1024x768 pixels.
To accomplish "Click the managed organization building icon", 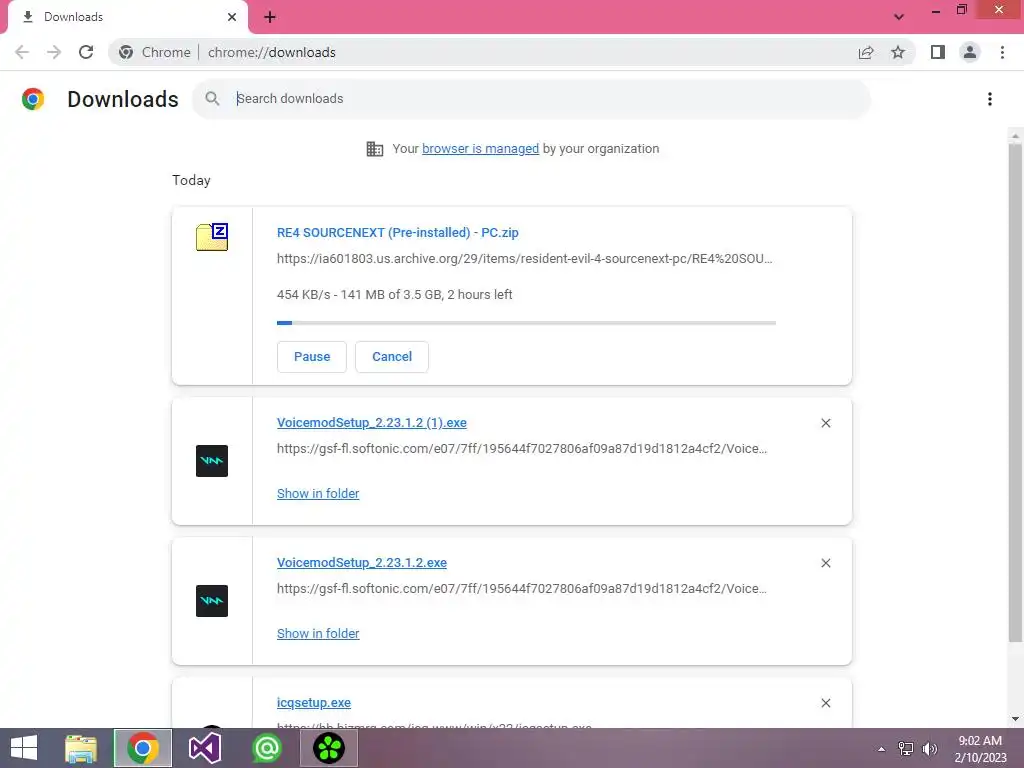I will (x=375, y=149).
